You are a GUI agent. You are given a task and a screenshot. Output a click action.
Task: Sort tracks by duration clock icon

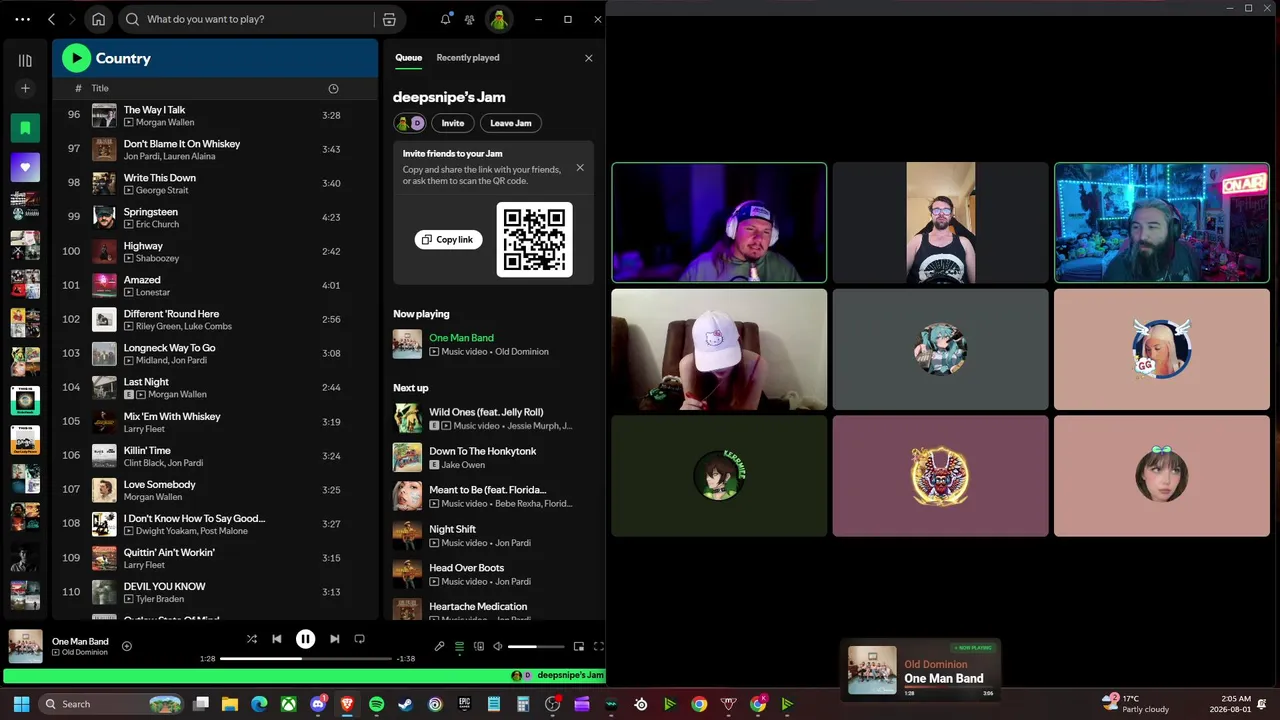click(x=333, y=89)
